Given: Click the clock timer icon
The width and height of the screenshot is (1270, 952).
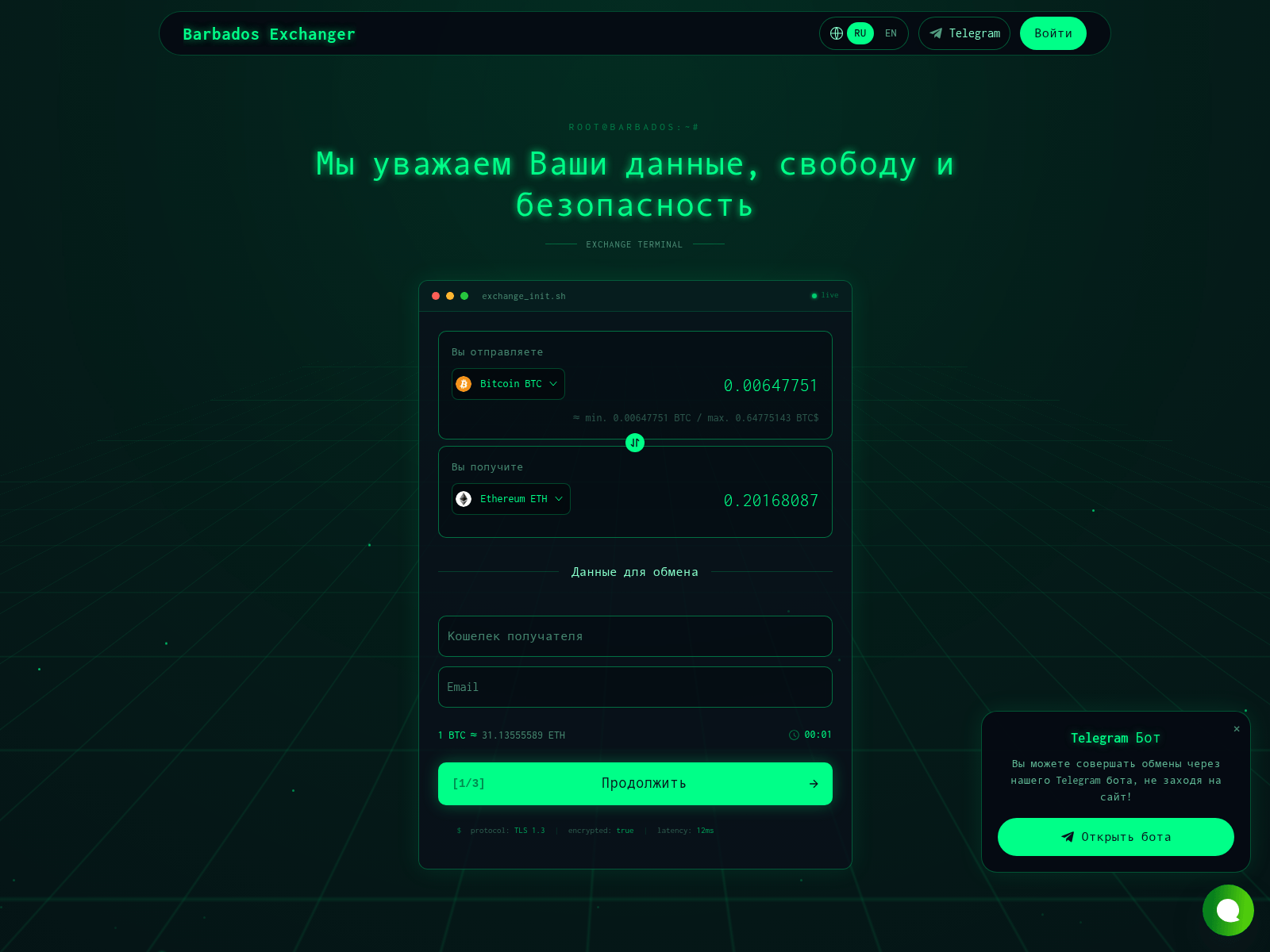Looking at the screenshot, I should coord(794,735).
